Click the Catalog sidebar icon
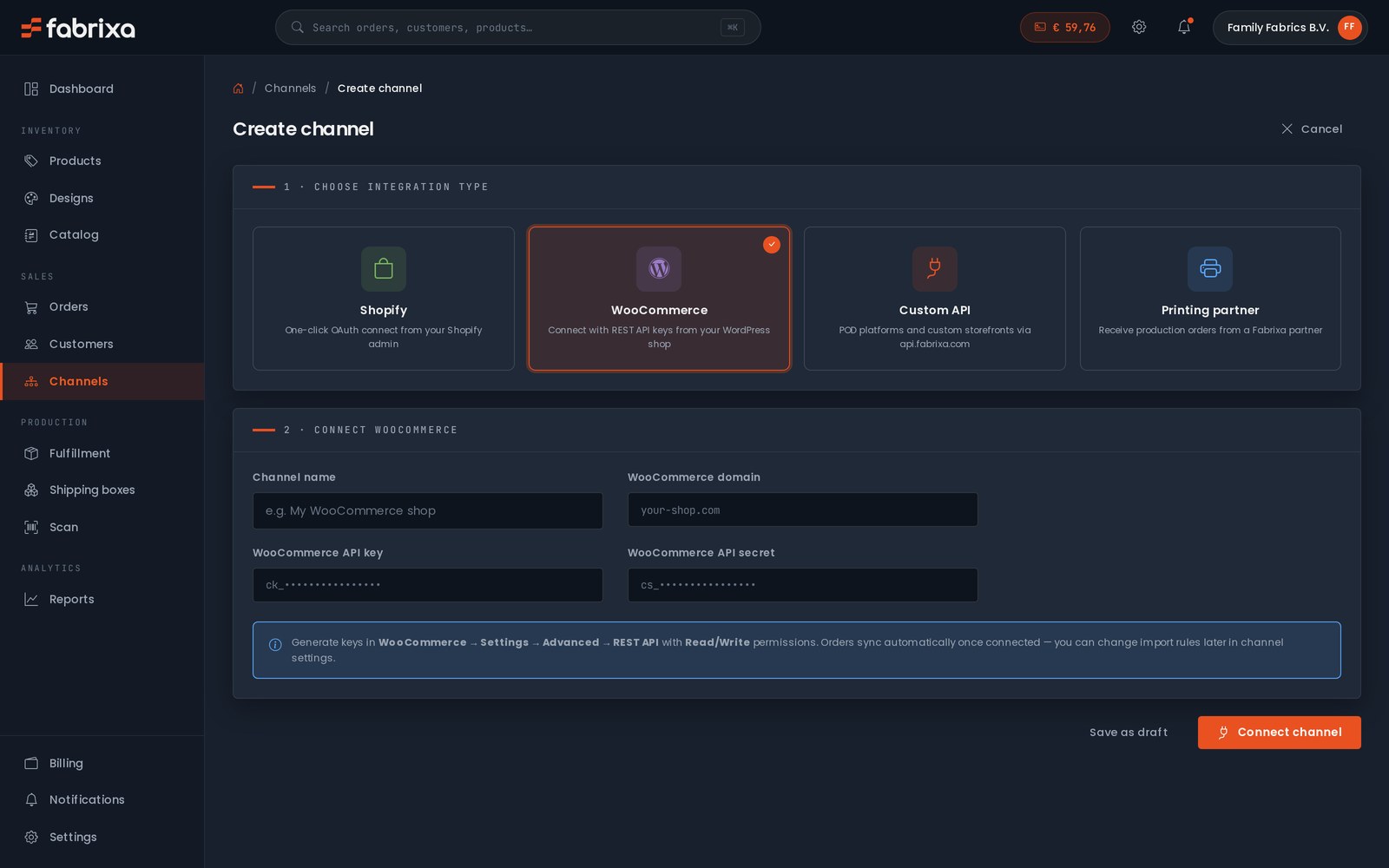 [31, 234]
